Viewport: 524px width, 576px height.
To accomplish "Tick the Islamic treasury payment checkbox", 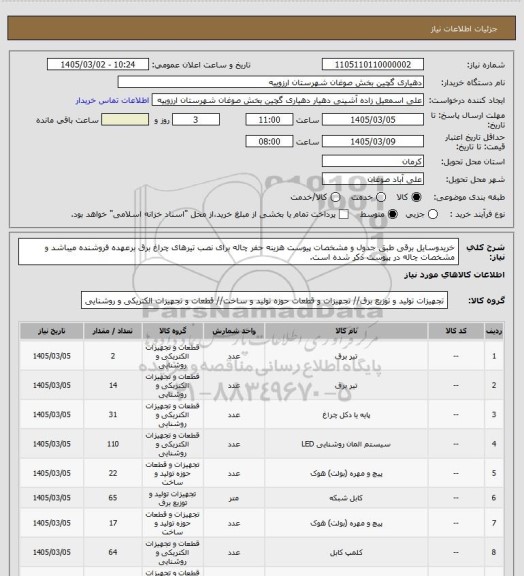I will pyautogui.click(x=344, y=214).
